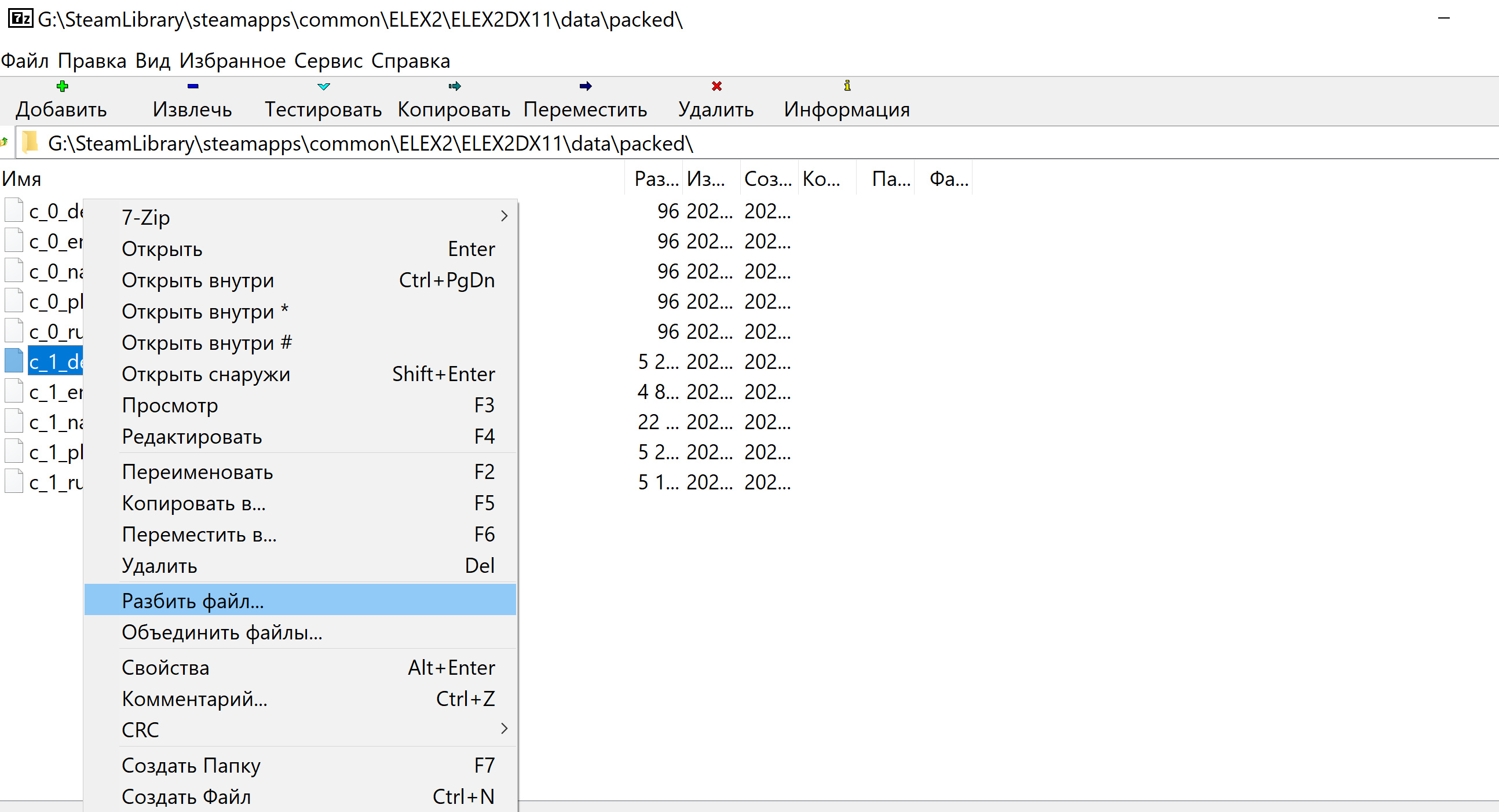Choose Переименовать in context menu
This screenshot has height=812, width=1499.
(x=300, y=471)
